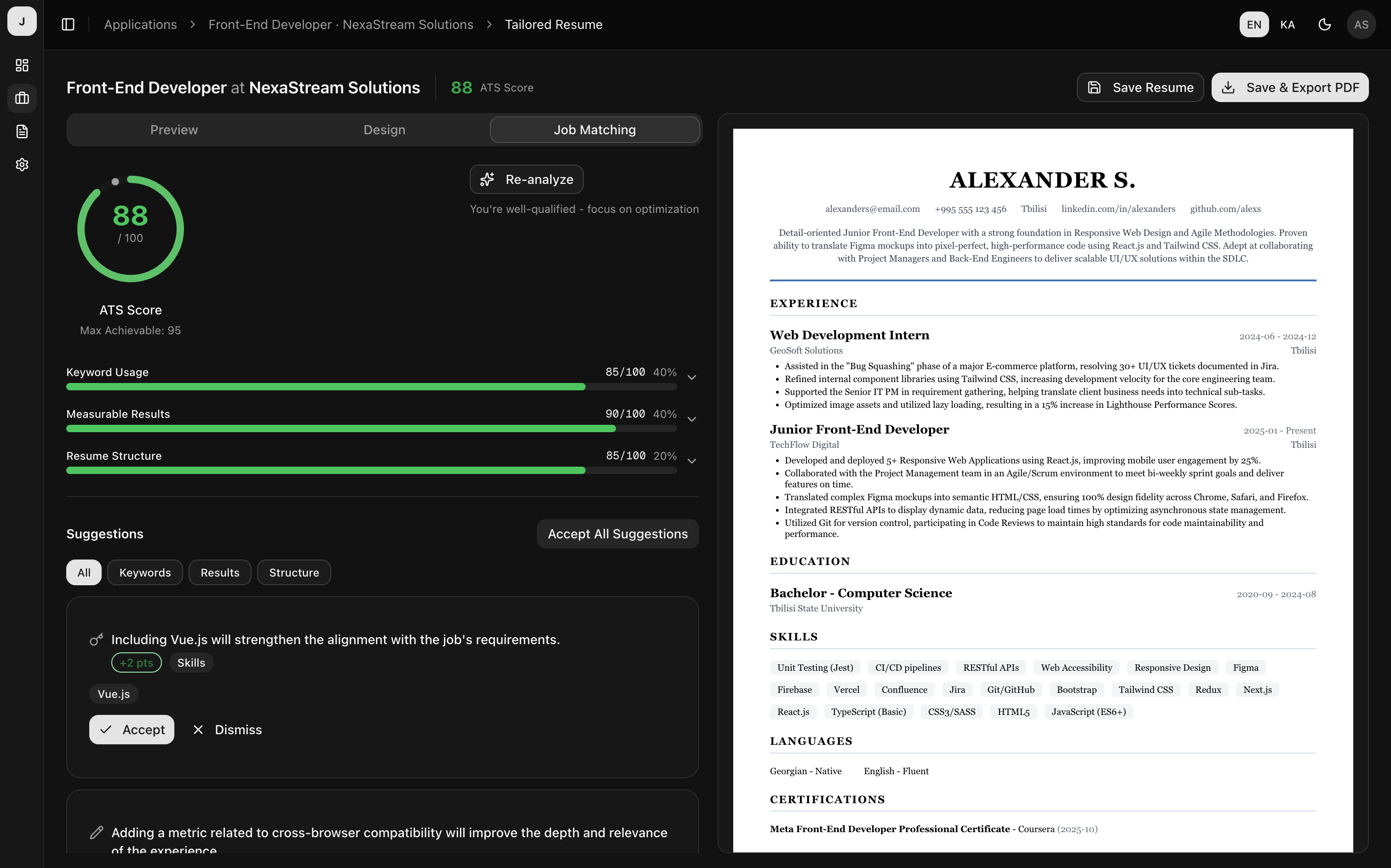Click Save & Export PDF button
Screen dimensions: 1391x868
(1289, 87)
